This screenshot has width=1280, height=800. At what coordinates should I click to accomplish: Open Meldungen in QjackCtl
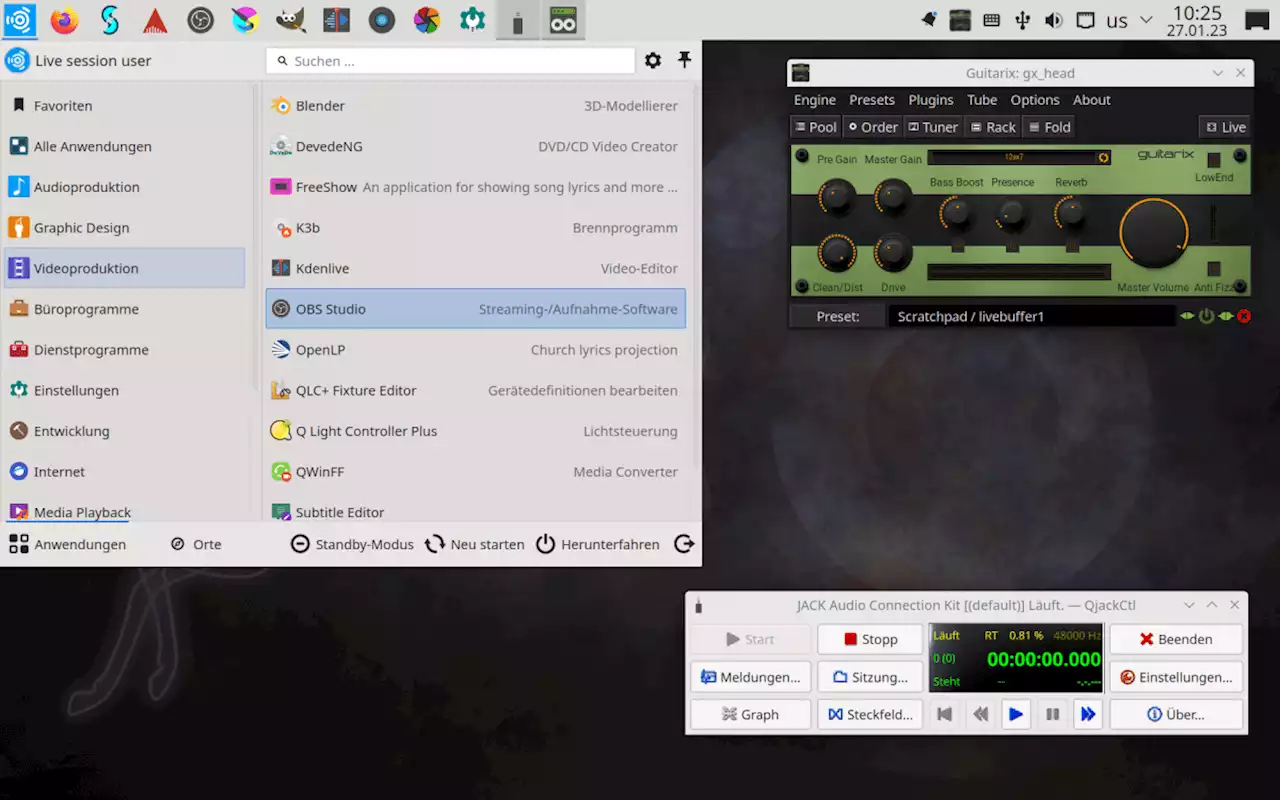(750, 677)
